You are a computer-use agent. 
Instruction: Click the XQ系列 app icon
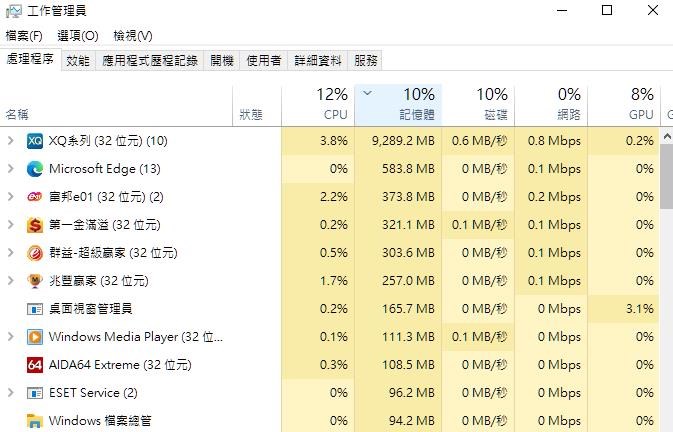click(x=35, y=141)
